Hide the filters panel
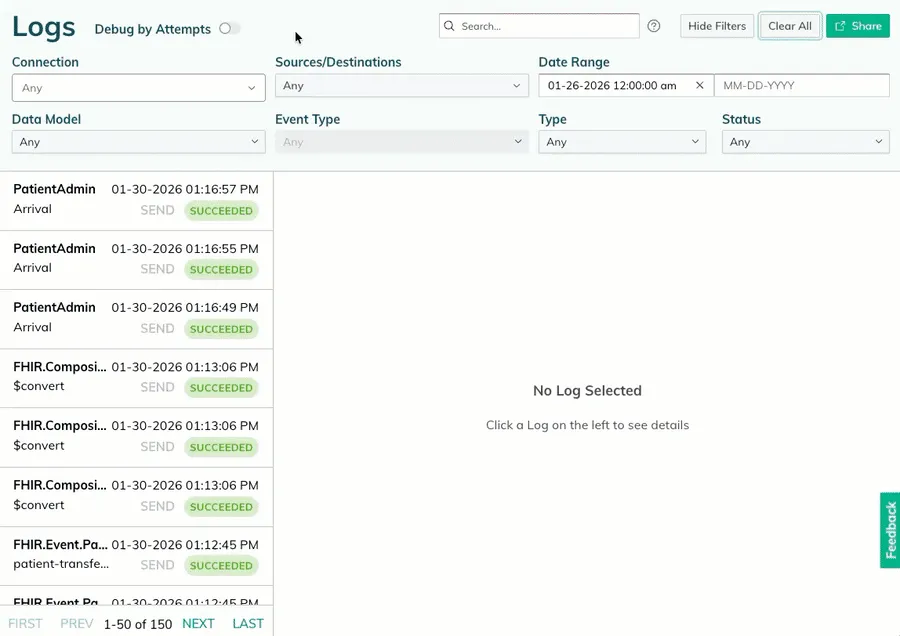Image resolution: width=900 pixels, height=636 pixels. pyautogui.click(x=717, y=26)
